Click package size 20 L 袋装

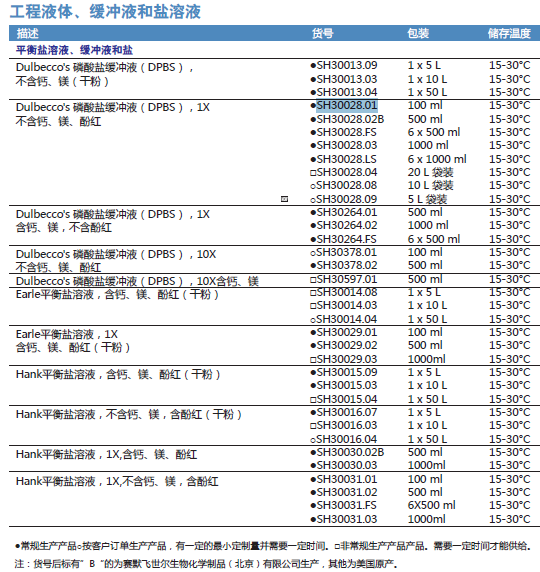(431, 172)
